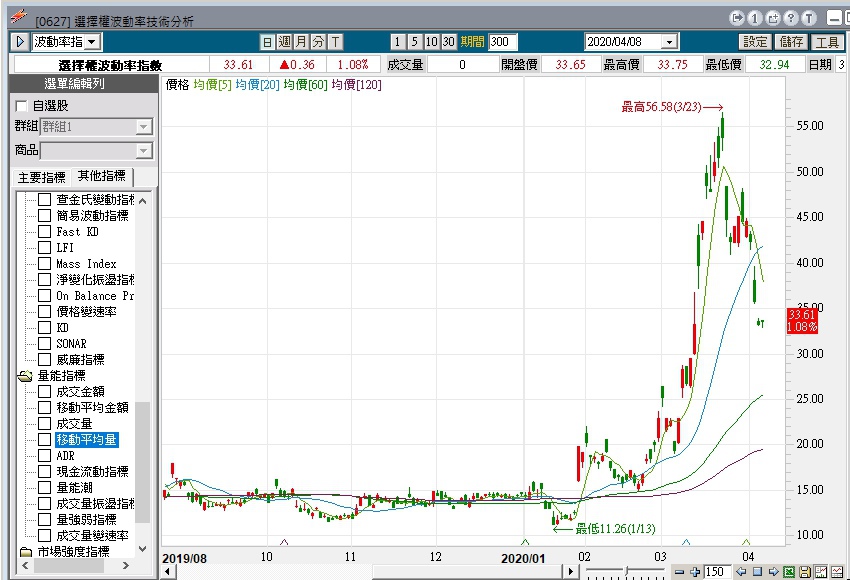Click the round 'T' icon in title bar

[809, 18]
